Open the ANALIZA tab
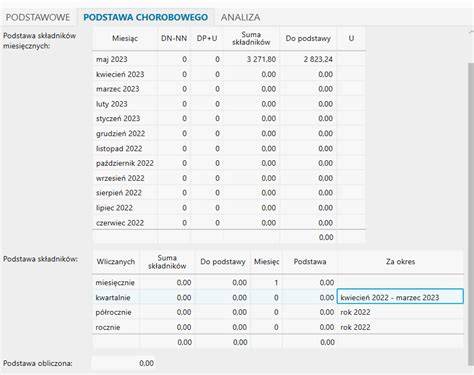The image size is (474, 375). click(240, 17)
